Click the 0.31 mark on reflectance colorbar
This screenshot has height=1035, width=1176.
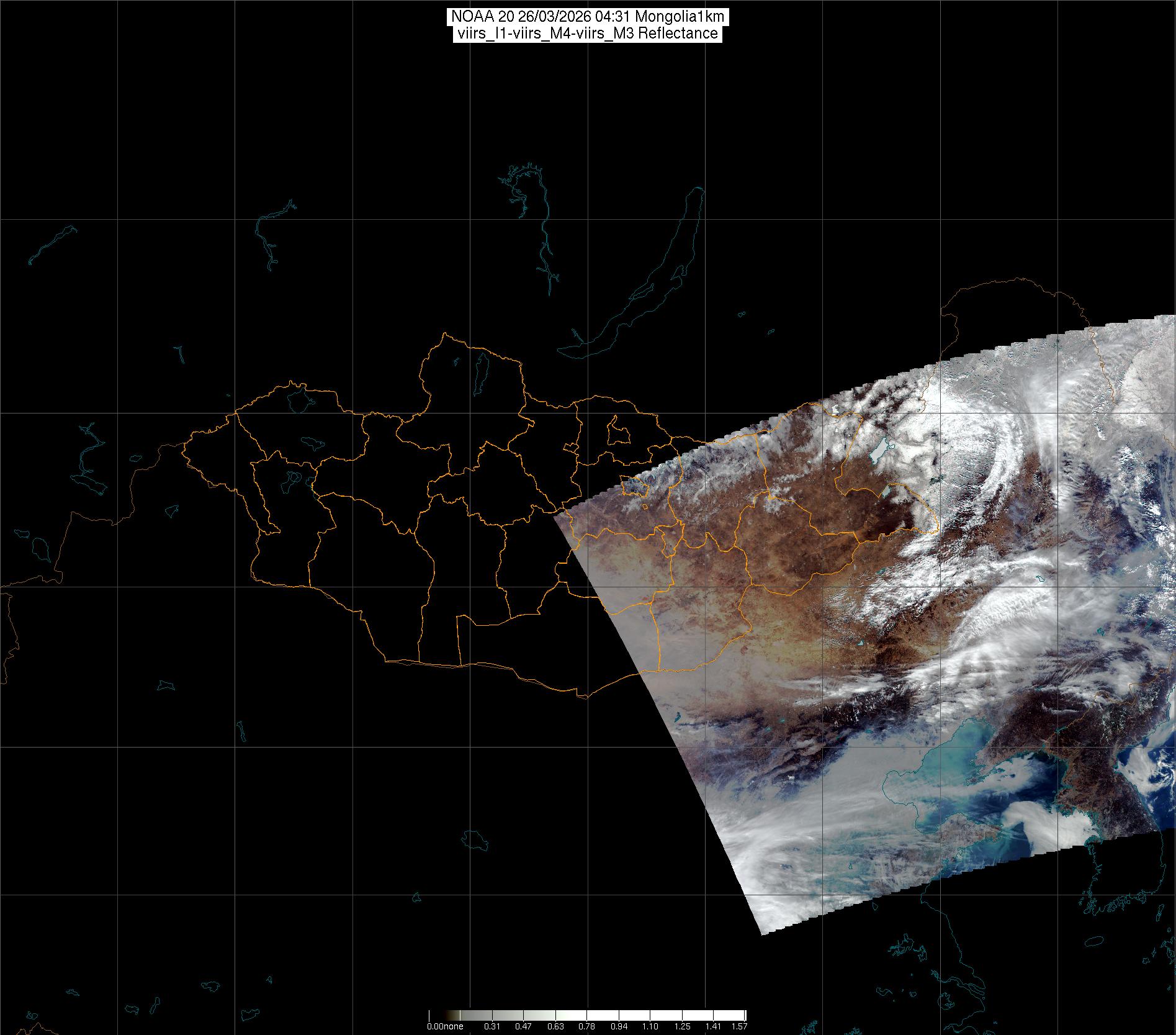click(x=491, y=1026)
